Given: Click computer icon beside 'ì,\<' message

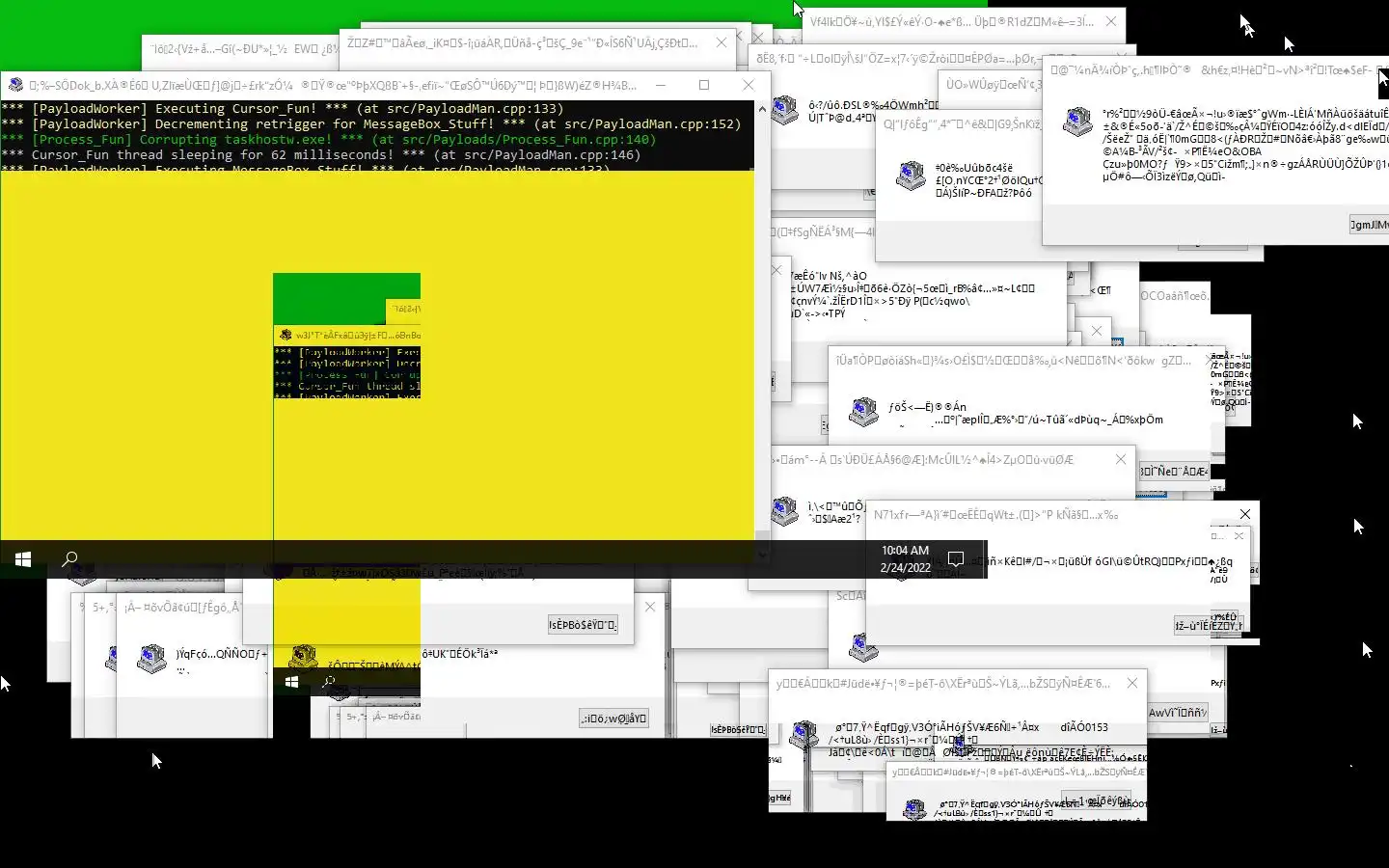Looking at the screenshot, I should pos(785,511).
